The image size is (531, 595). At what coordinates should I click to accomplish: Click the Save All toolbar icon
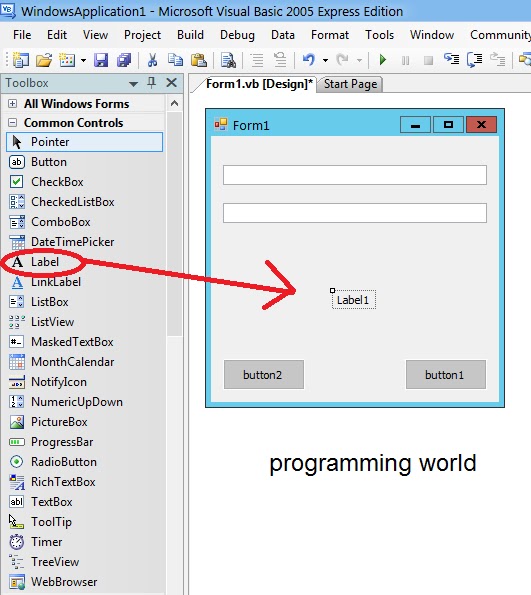tap(124, 60)
